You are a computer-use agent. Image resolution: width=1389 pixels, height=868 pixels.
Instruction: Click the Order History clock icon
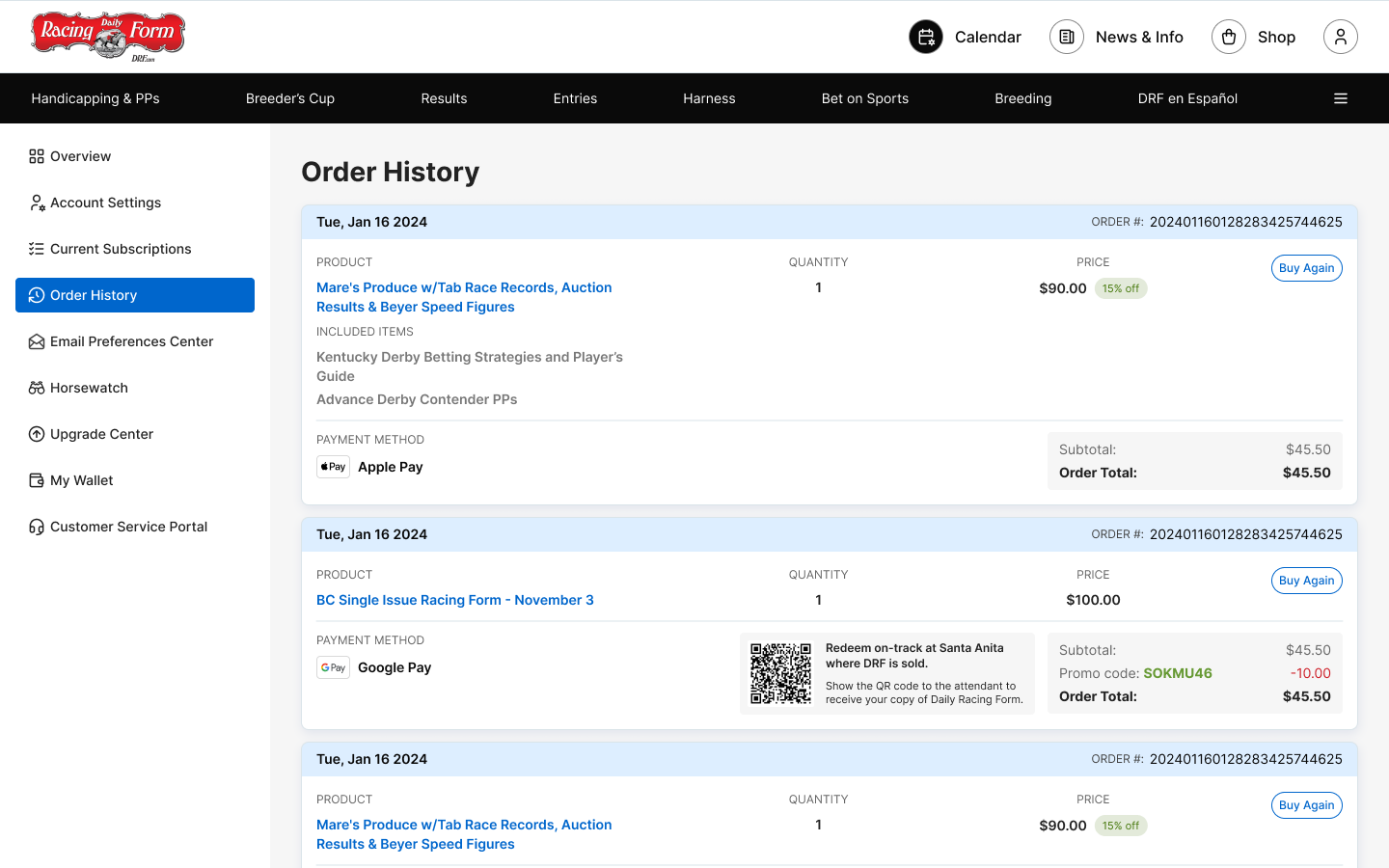pyautogui.click(x=37, y=295)
